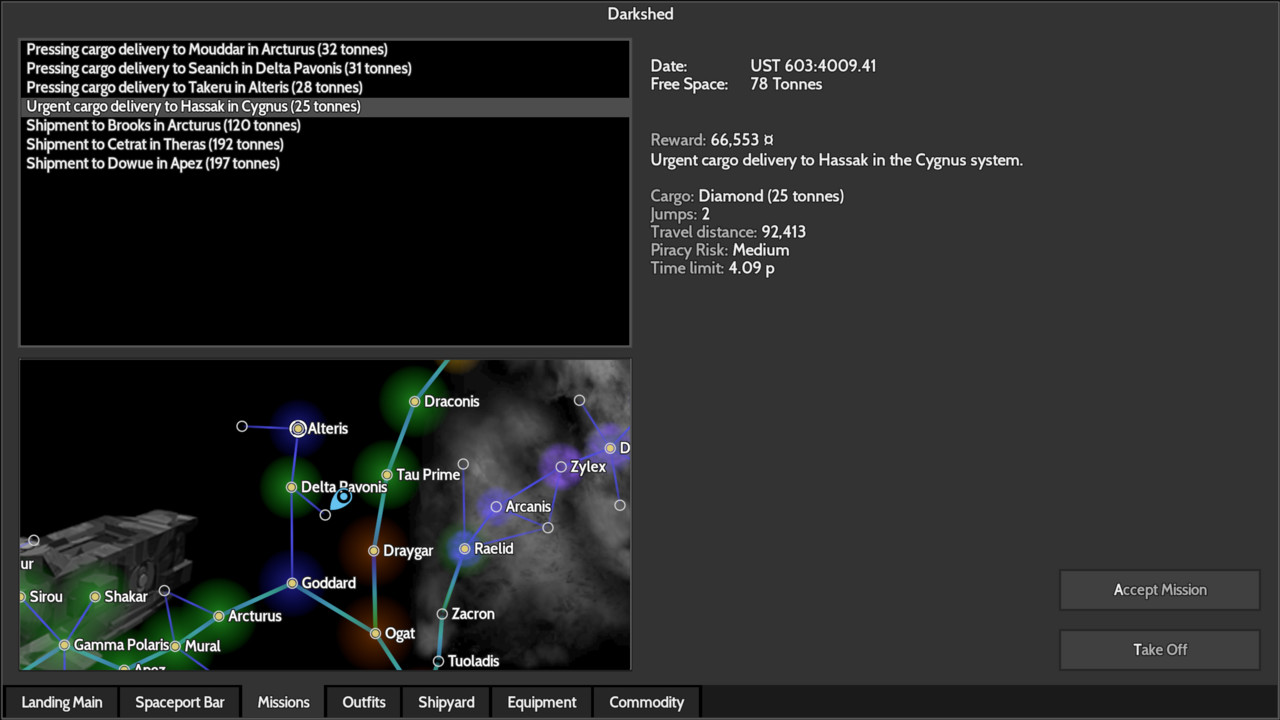Click the Tau Prime system node
This screenshot has width=1280, height=720.
point(387,475)
